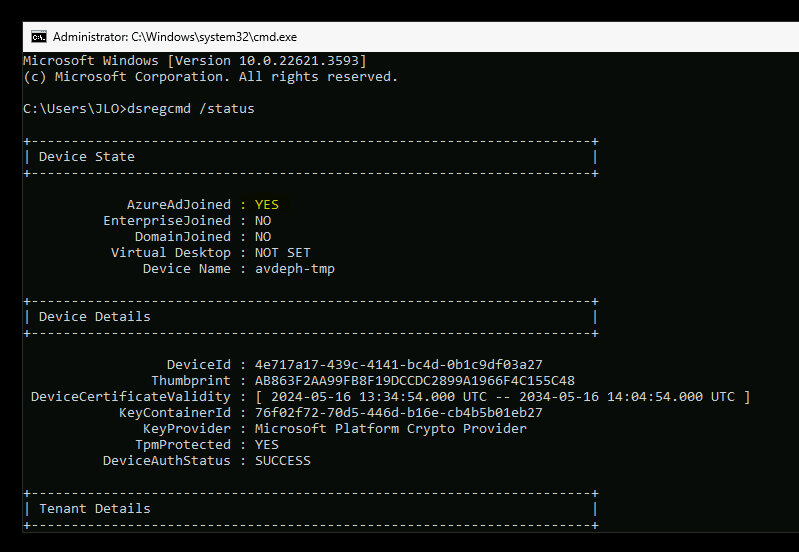Click the KeyContainerId label

coord(175,413)
